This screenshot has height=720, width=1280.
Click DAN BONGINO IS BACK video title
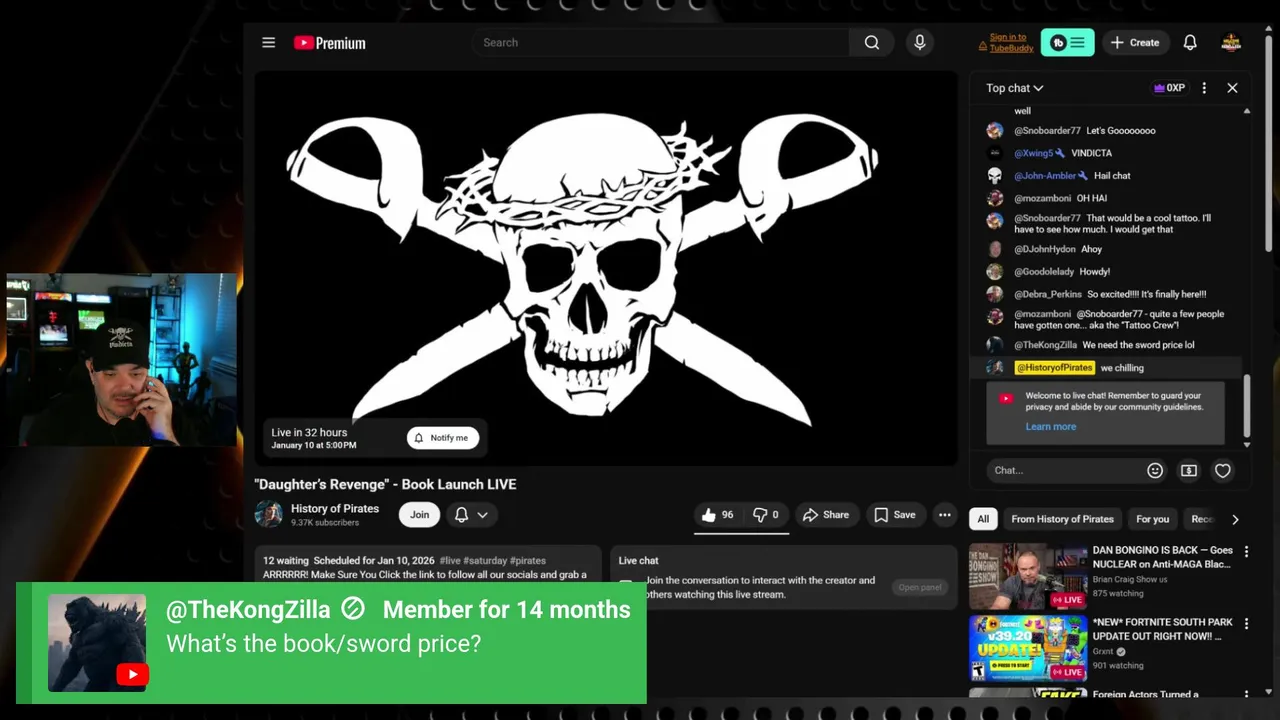pos(1162,557)
